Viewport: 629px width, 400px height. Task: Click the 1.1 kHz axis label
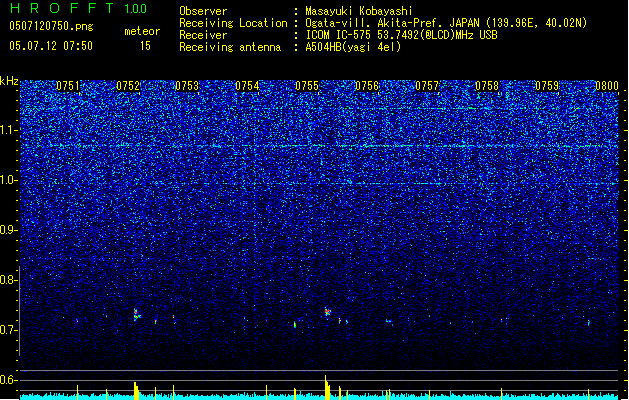pos(8,130)
